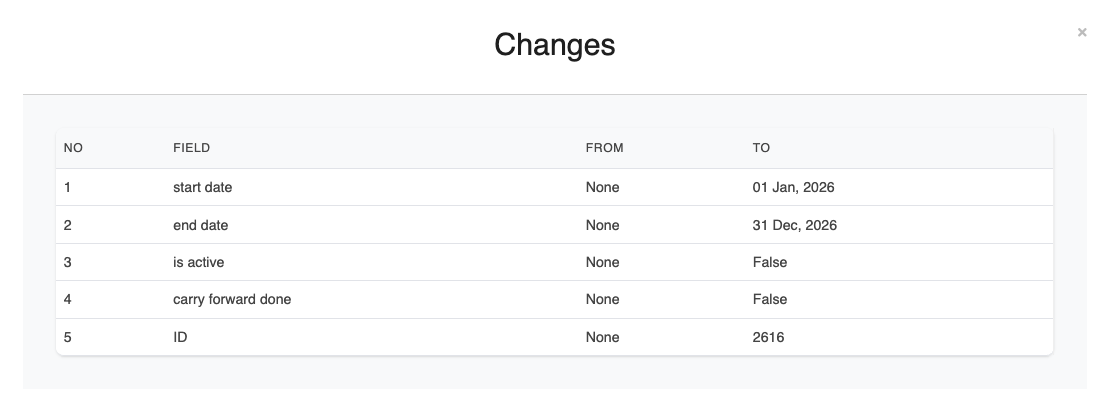Viewport: 1112px width, 415px height.
Task: Click the FROM column header
Action: point(604,148)
